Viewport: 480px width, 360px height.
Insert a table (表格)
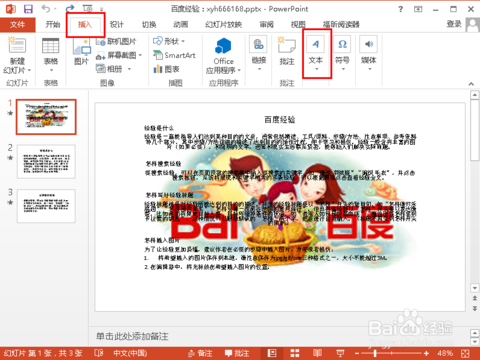pos(51,55)
